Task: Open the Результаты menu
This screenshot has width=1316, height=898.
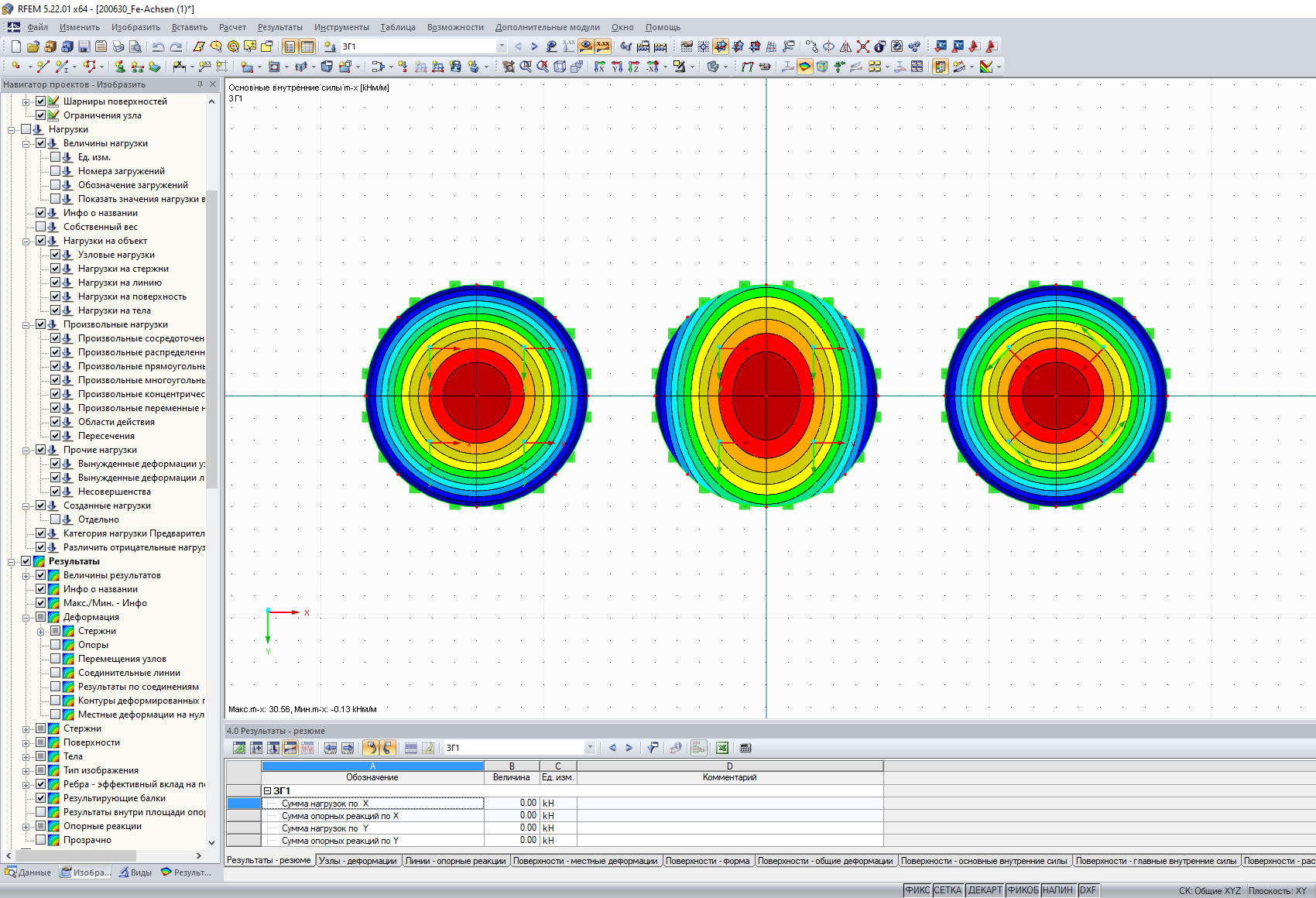Action: click(280, 27)
